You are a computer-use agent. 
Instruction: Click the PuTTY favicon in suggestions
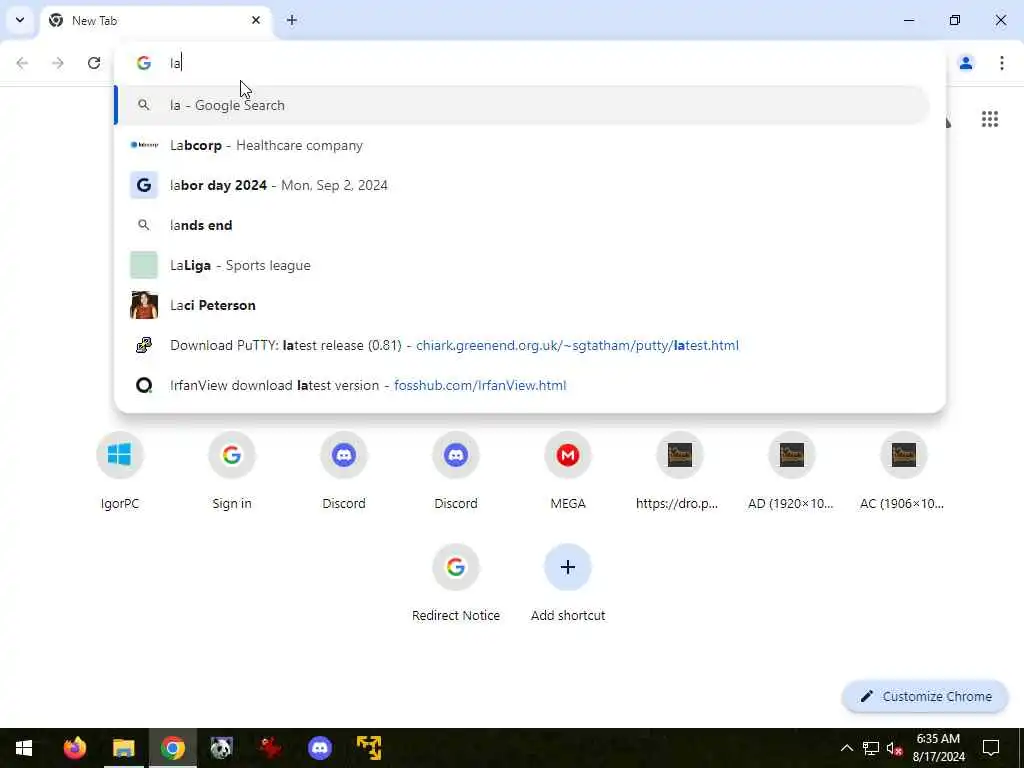[144, 345]
